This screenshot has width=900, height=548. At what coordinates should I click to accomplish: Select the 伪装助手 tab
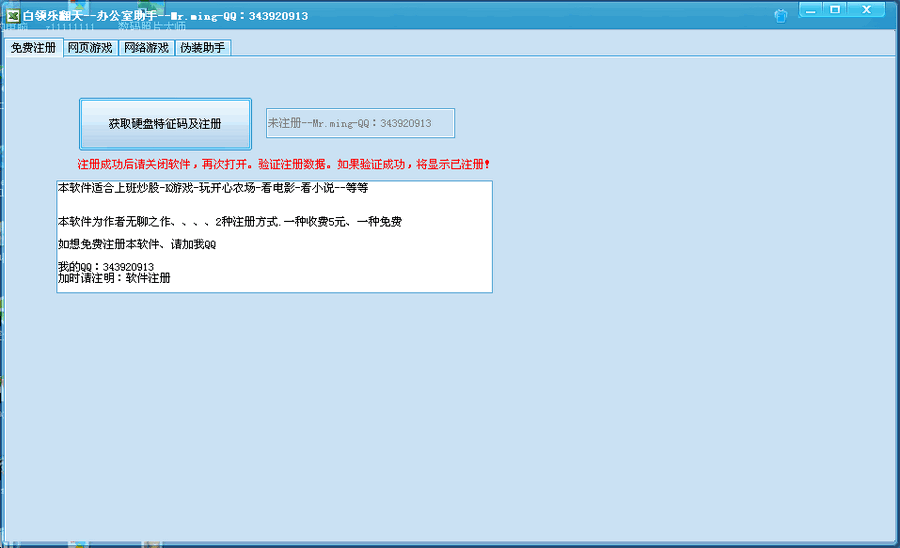203,48
